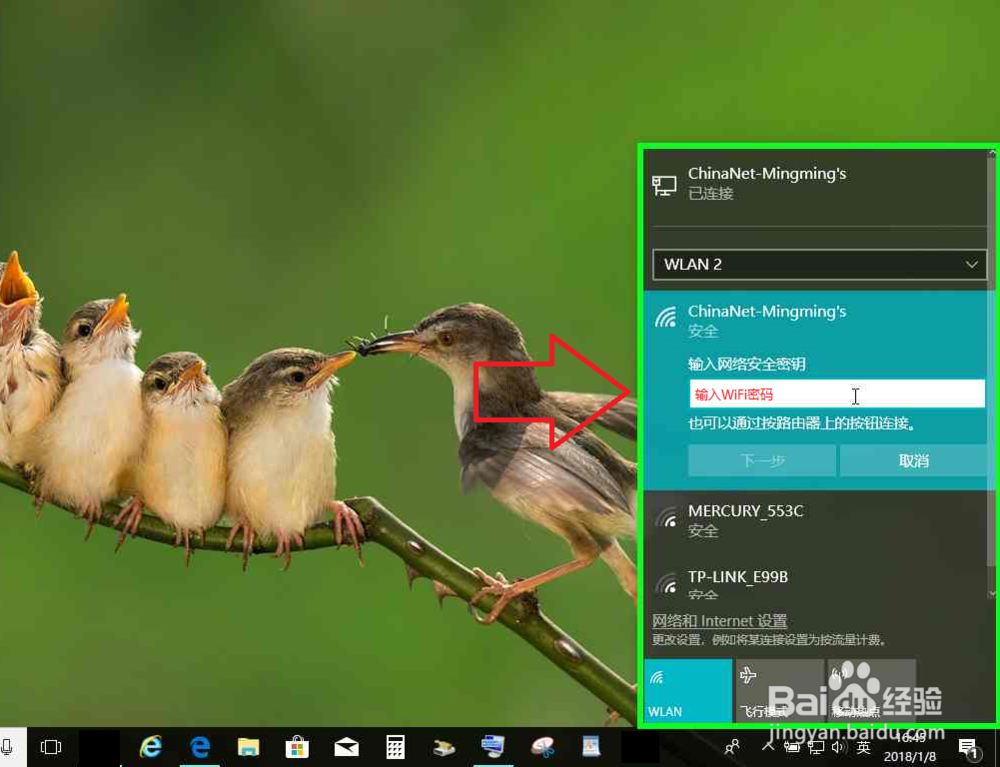Click the 下一步 (Next) button

tap(762, 460)
